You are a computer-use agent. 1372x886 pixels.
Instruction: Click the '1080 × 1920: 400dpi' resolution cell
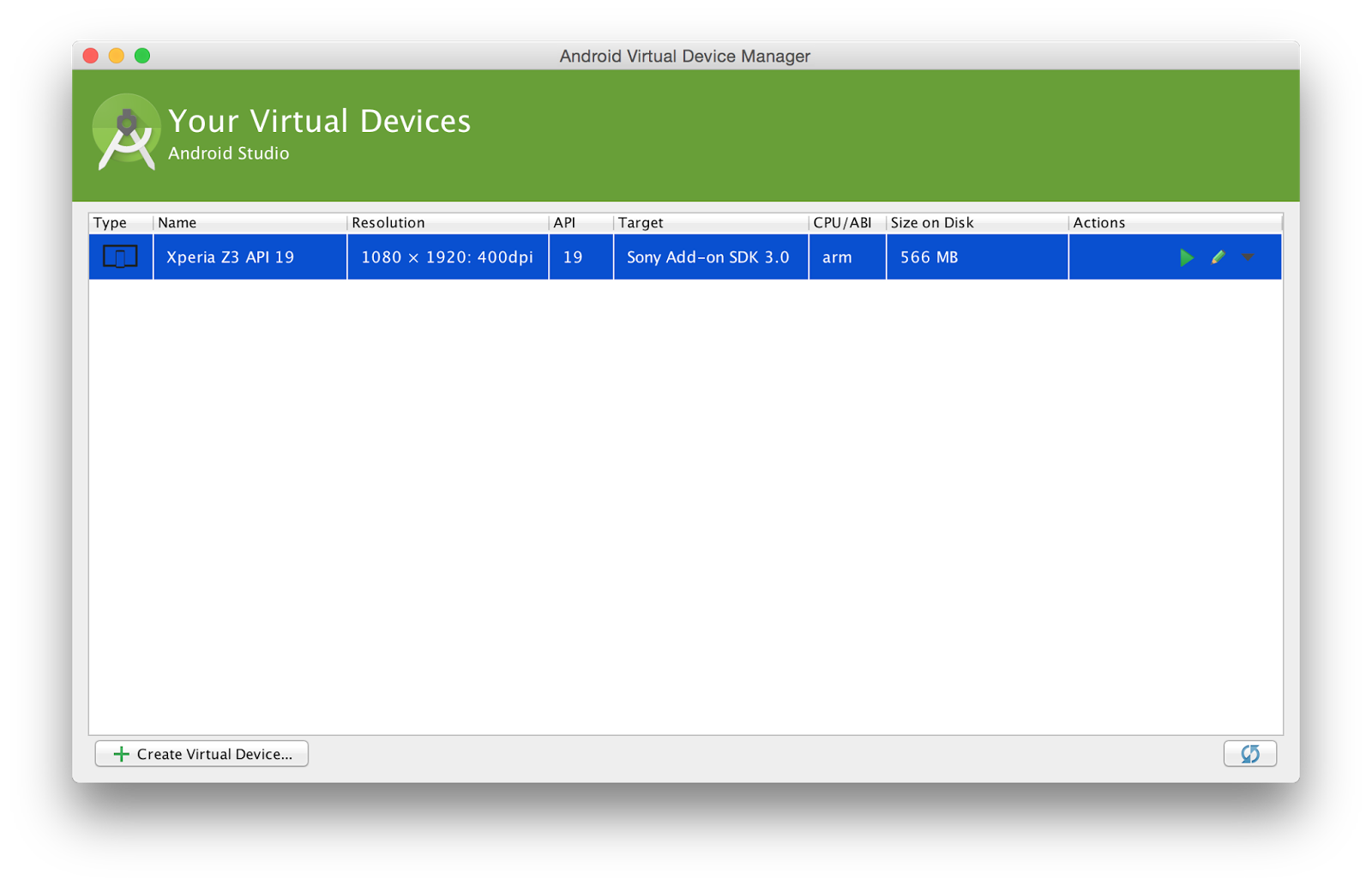coord(448,257)
